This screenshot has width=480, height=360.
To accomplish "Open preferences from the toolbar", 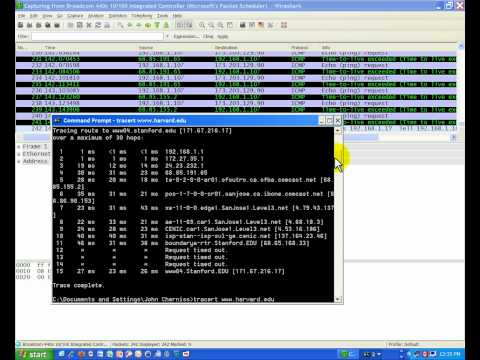I will coord(270,25).
